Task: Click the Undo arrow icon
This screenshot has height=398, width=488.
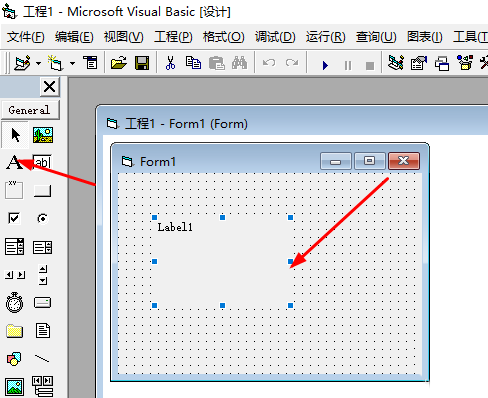Action: click(269, 63)
